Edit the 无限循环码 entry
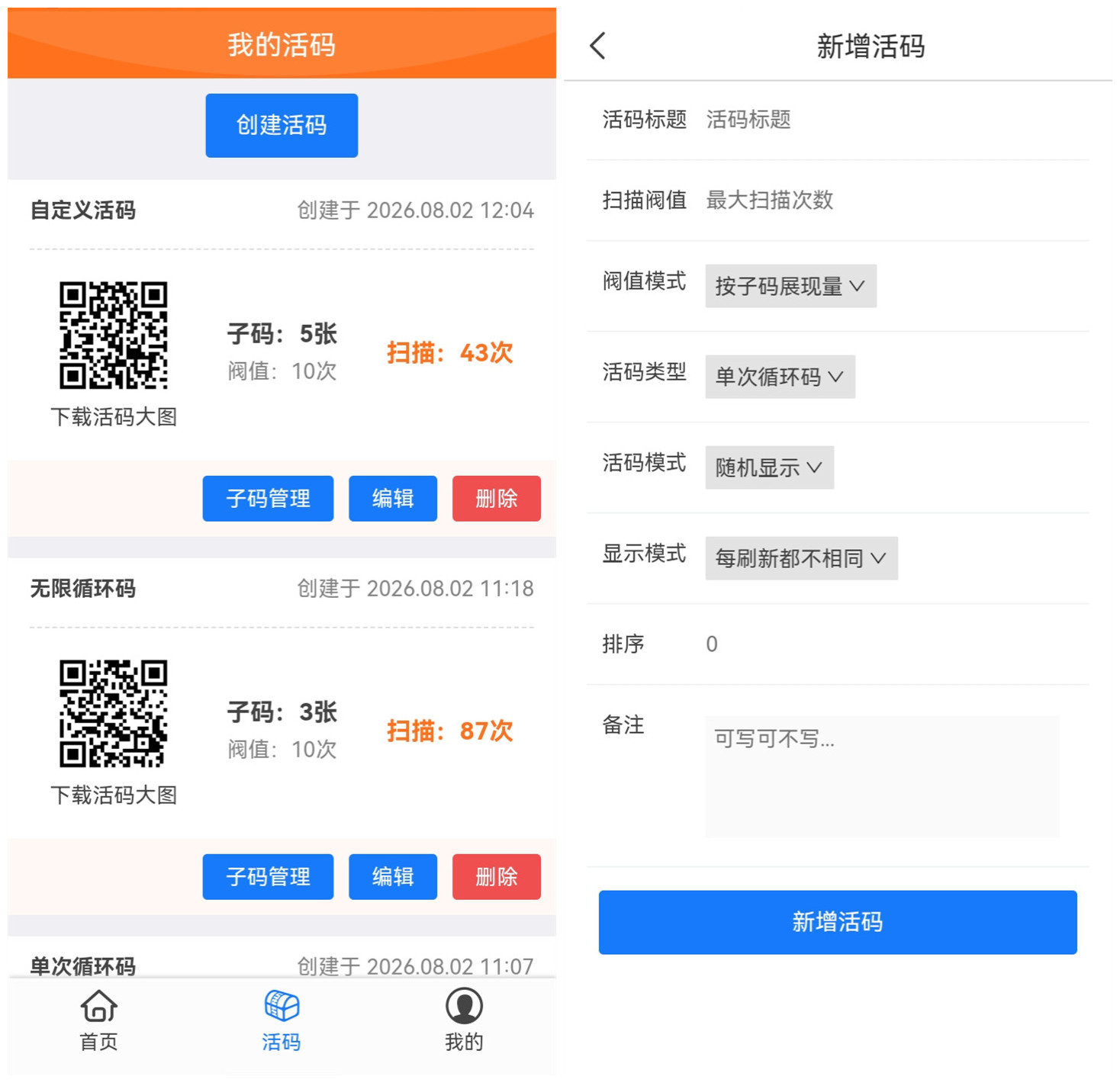 point(393,877)
